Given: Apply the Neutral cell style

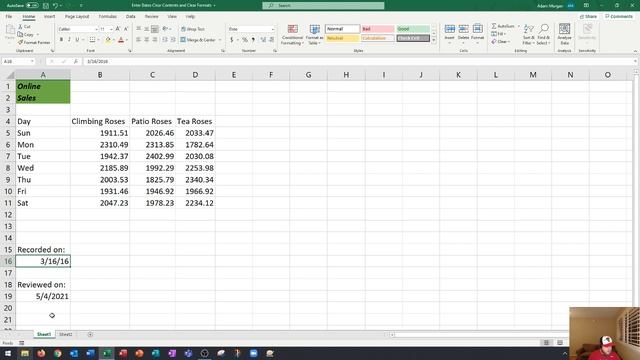Looking at the screenshot, I should pos(342,38).
